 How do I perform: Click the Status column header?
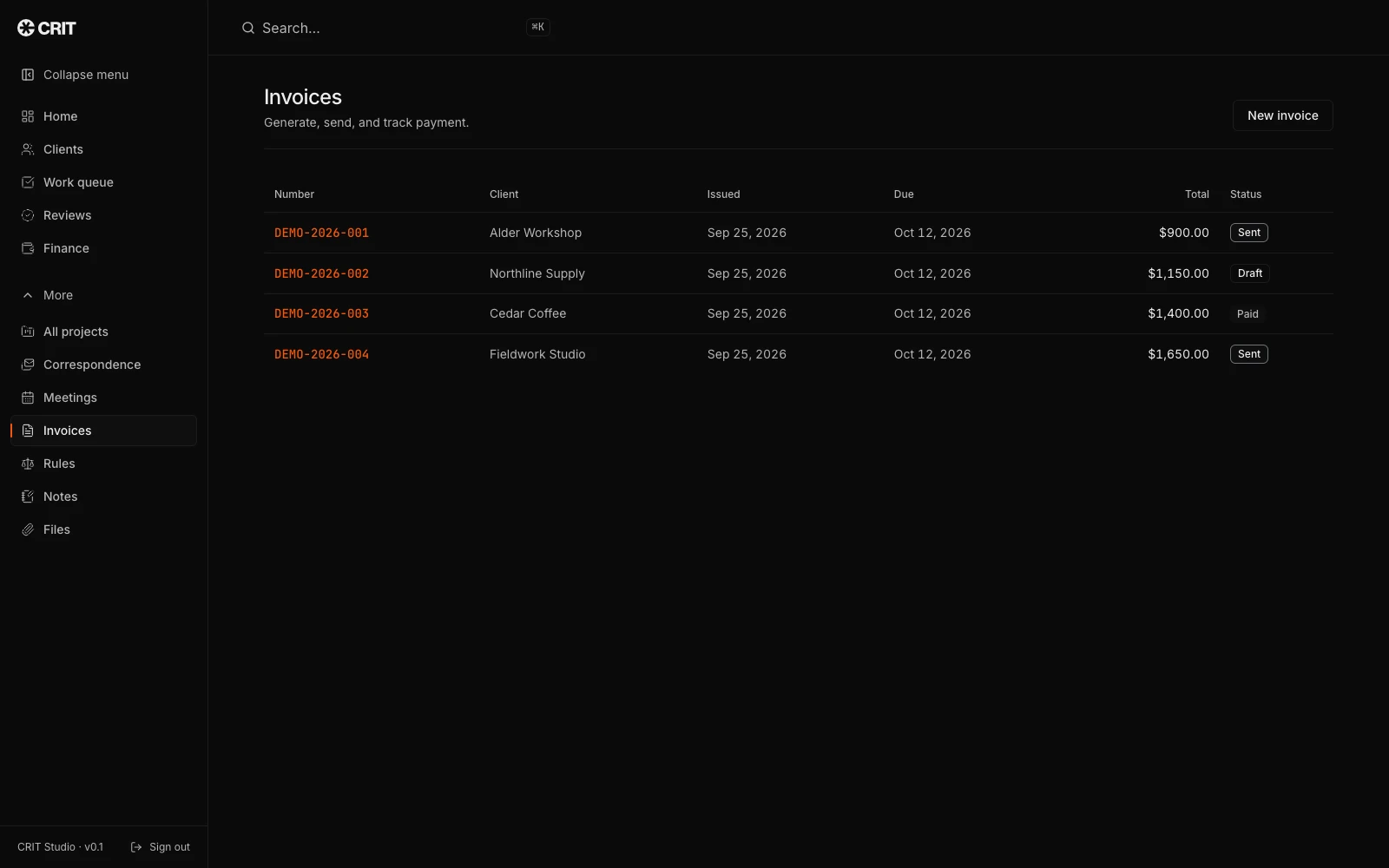[x=1246, y=194]
